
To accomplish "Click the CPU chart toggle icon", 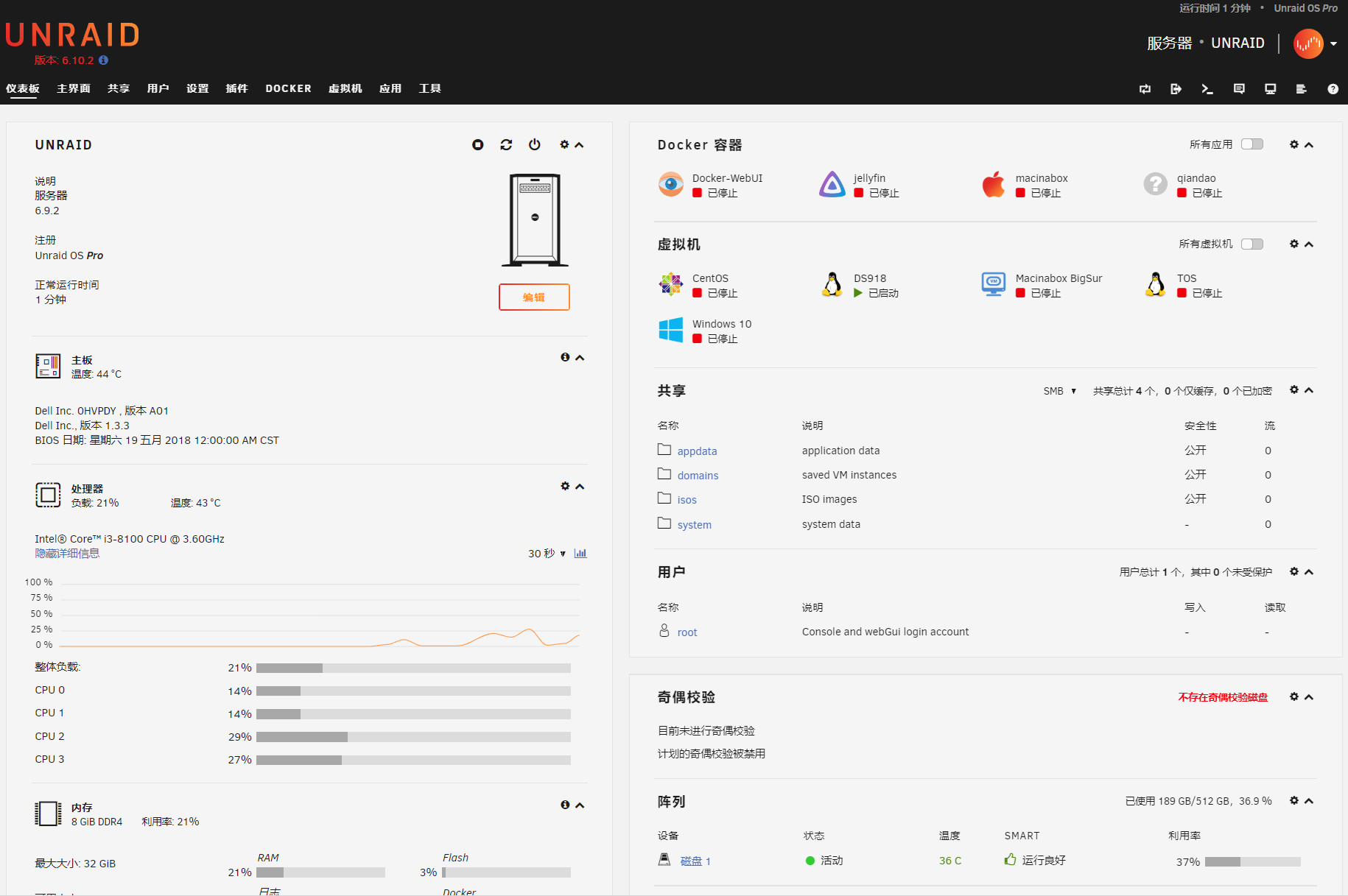I will point(580,554).
